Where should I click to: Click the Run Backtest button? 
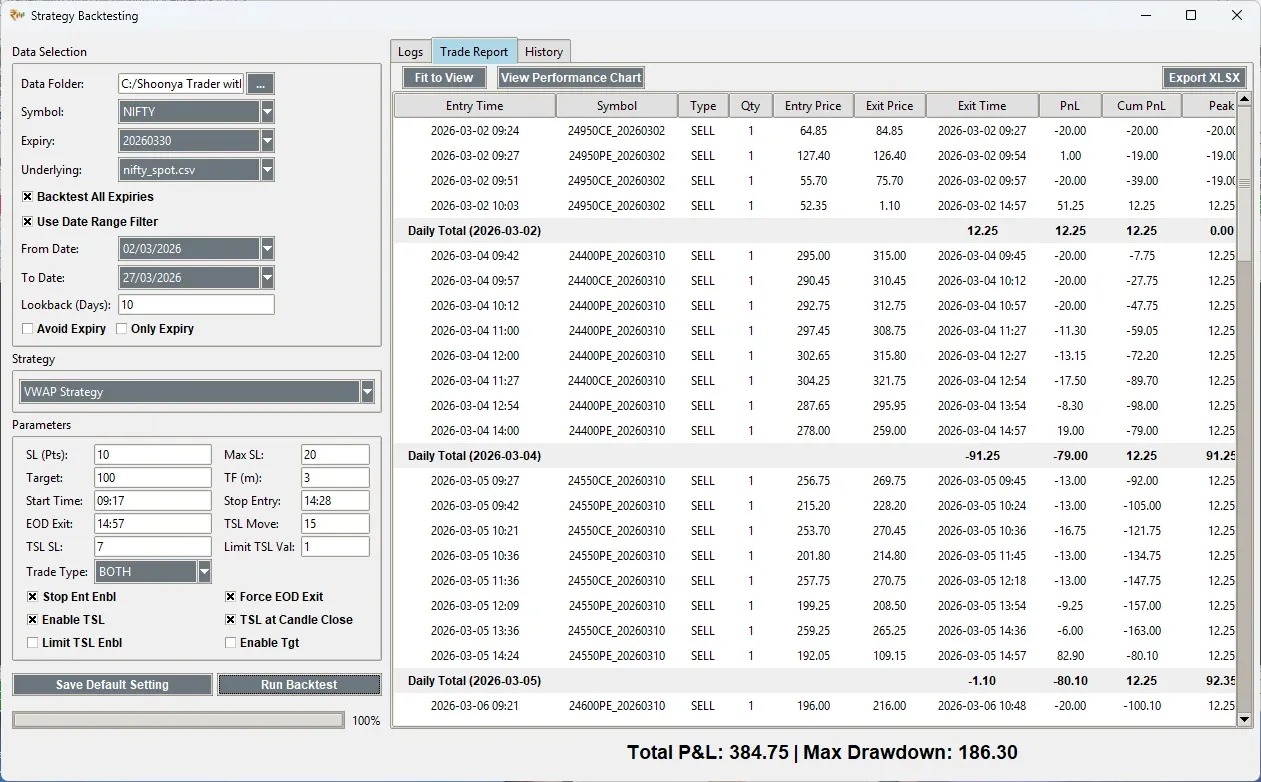coord(299,685)
